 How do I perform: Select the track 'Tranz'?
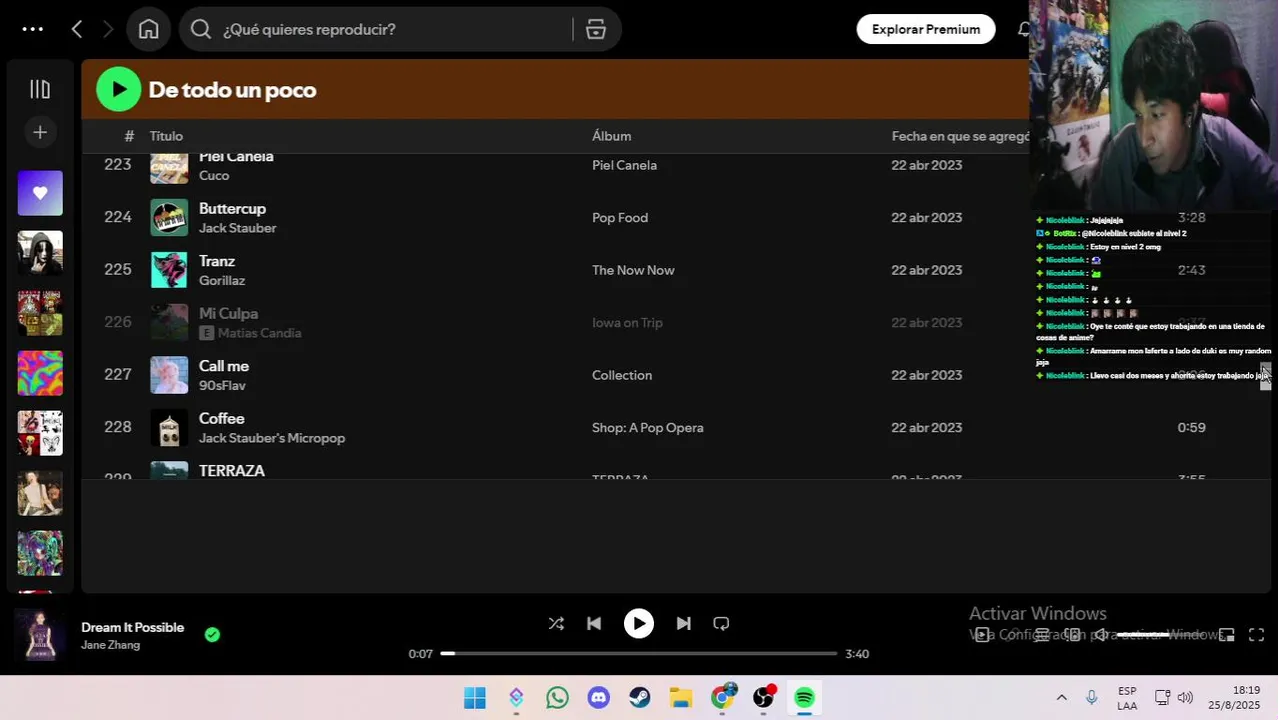coord(217,261)
